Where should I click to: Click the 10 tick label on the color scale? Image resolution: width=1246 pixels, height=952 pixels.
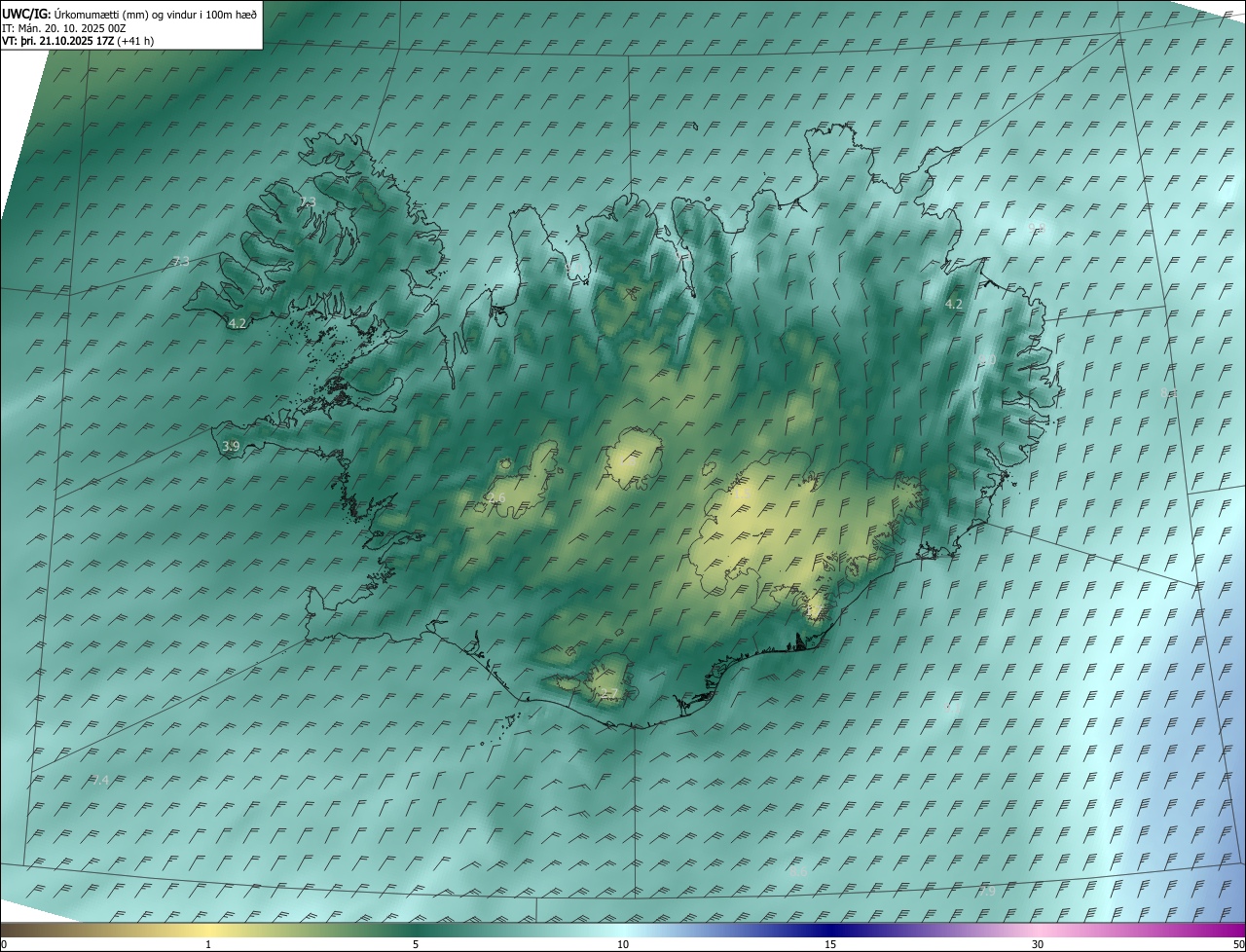tap(623, 945)
